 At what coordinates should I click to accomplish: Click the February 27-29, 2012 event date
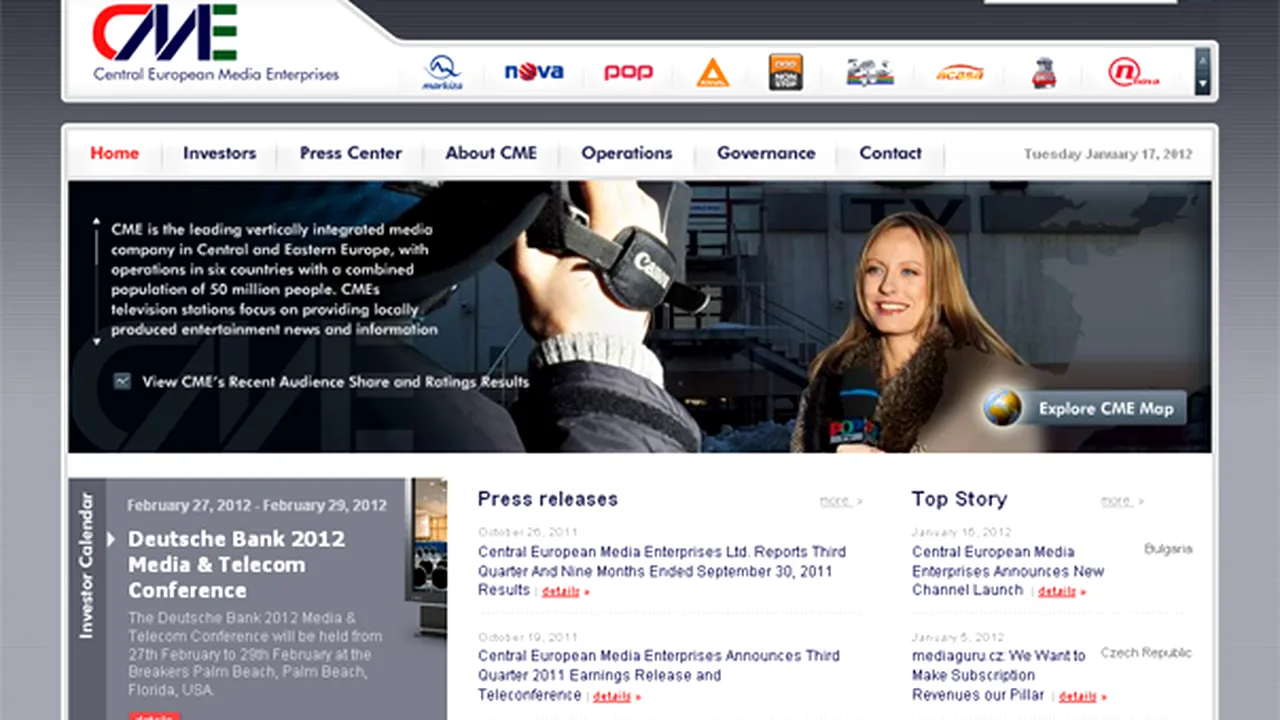coord(257,505)
